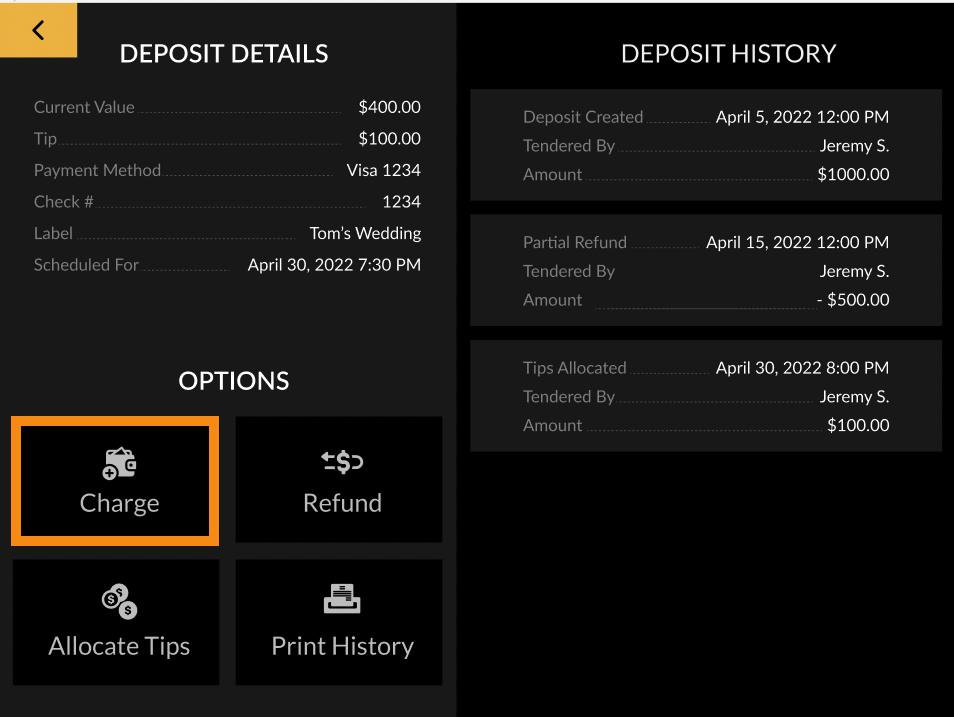954x717 pixels.
Task: Click the Options section heading
Action: coord(234,381)
